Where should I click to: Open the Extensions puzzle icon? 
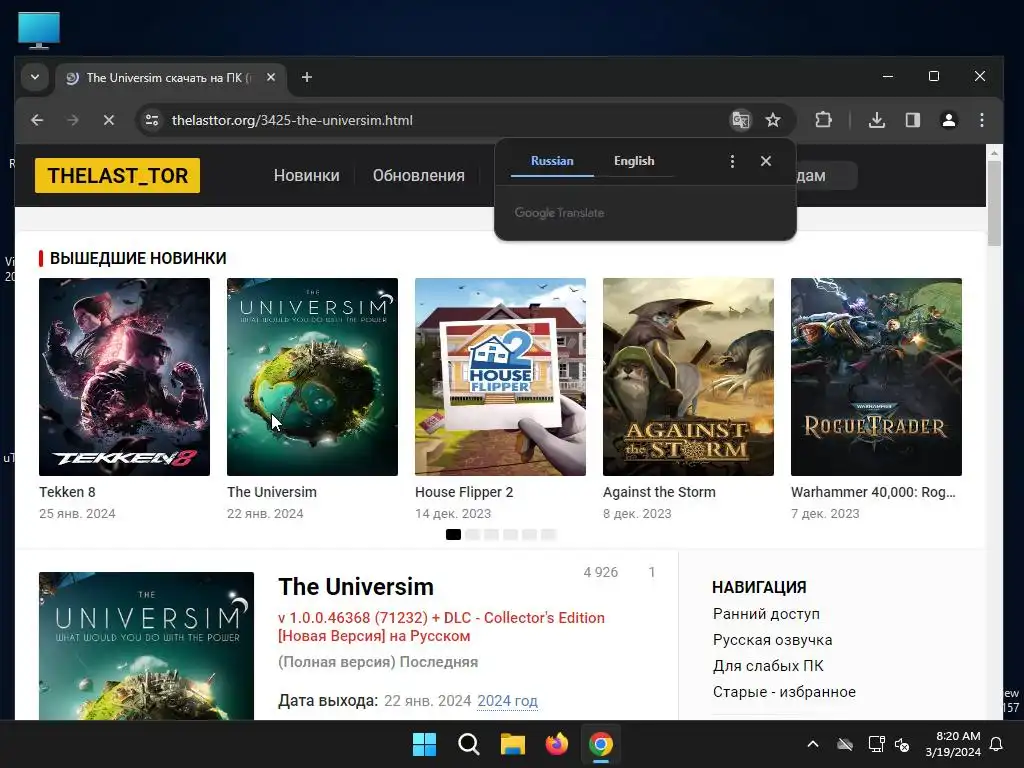click(x=824, y=120)
